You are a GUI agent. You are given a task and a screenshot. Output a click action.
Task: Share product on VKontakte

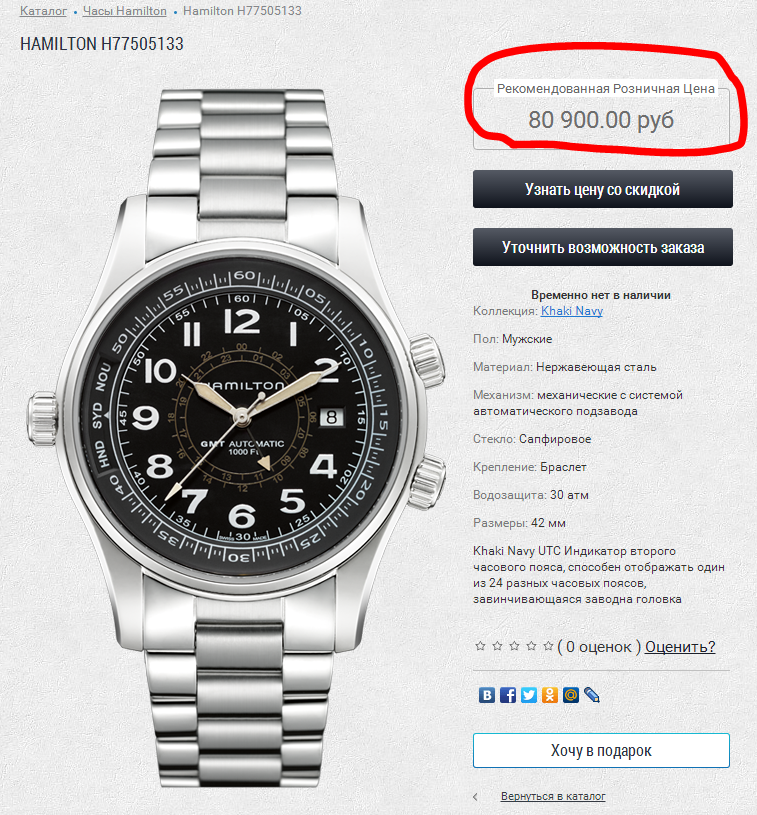[x=487, y=695]
